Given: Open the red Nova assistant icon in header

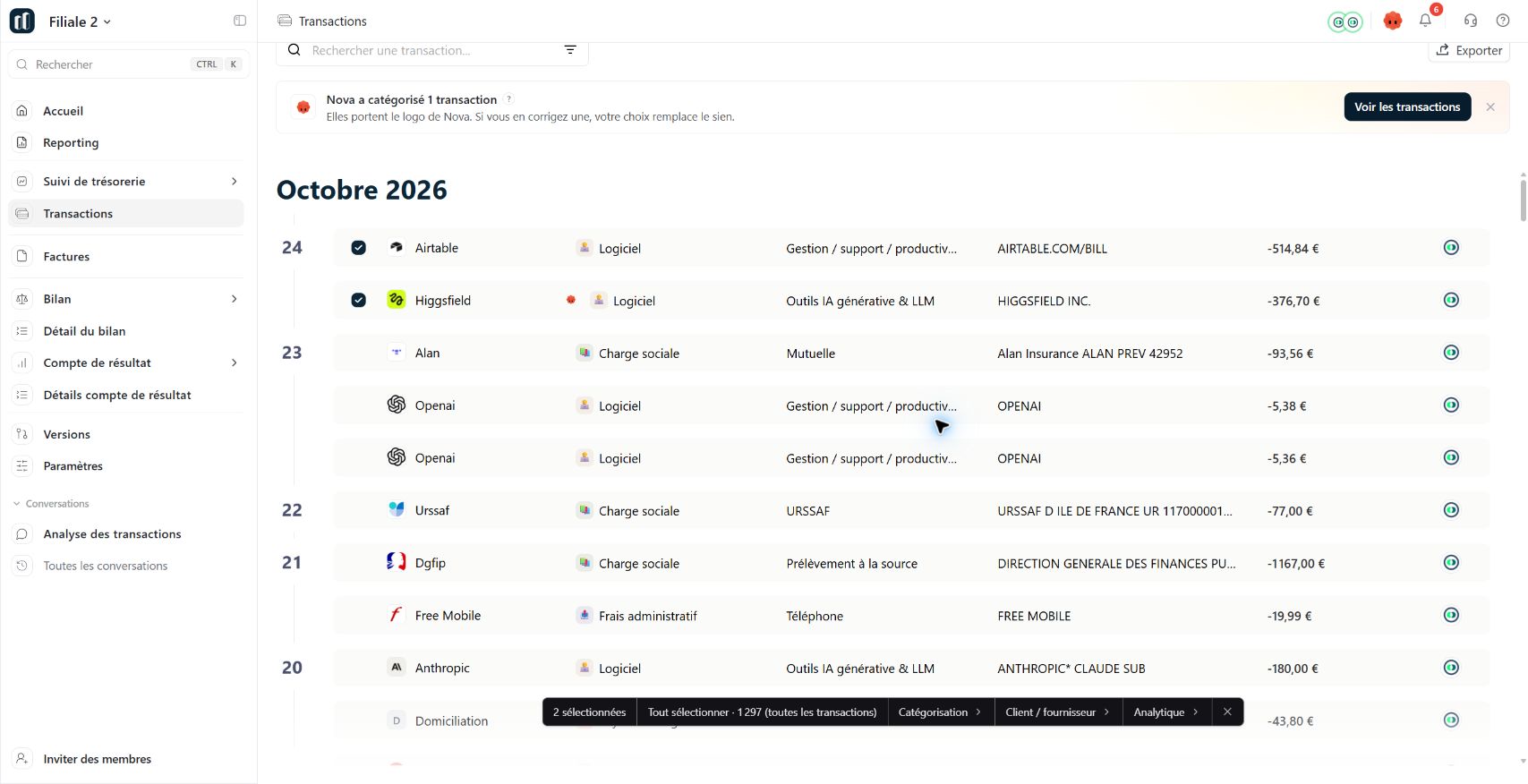Looking at the screenshot, I should [1392, 21].
